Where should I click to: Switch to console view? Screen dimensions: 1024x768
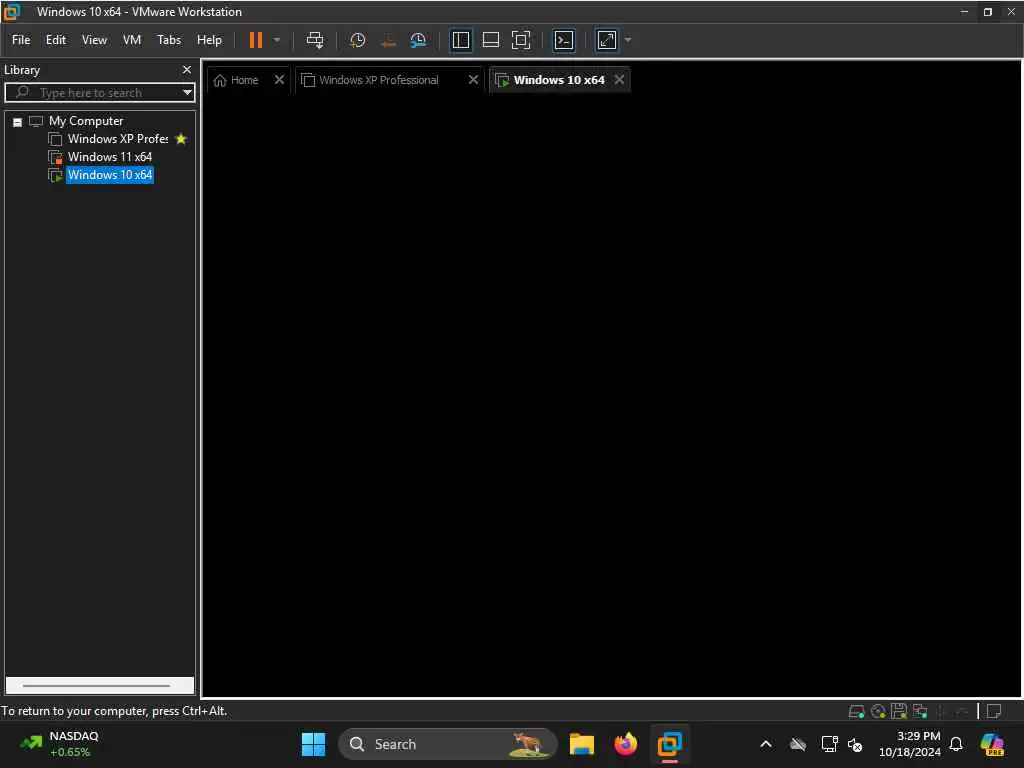click(564, 40)
